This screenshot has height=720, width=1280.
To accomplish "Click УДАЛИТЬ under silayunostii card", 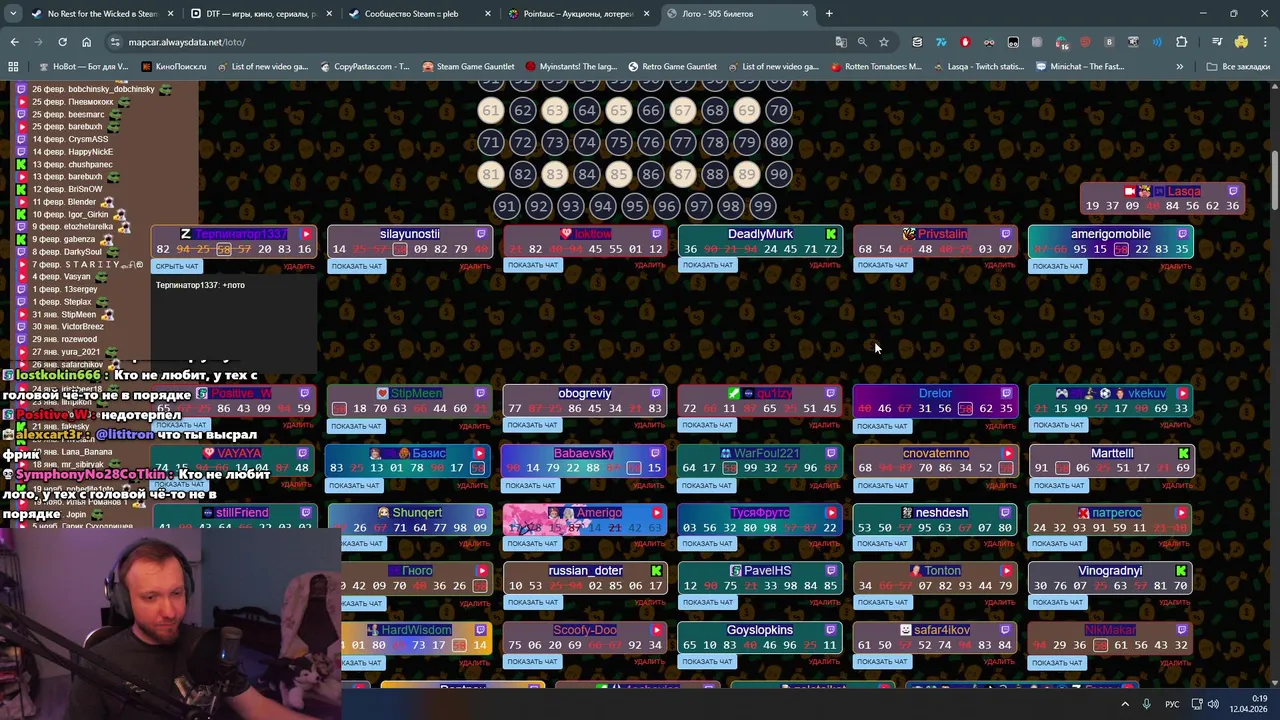I will coord(474,266).
